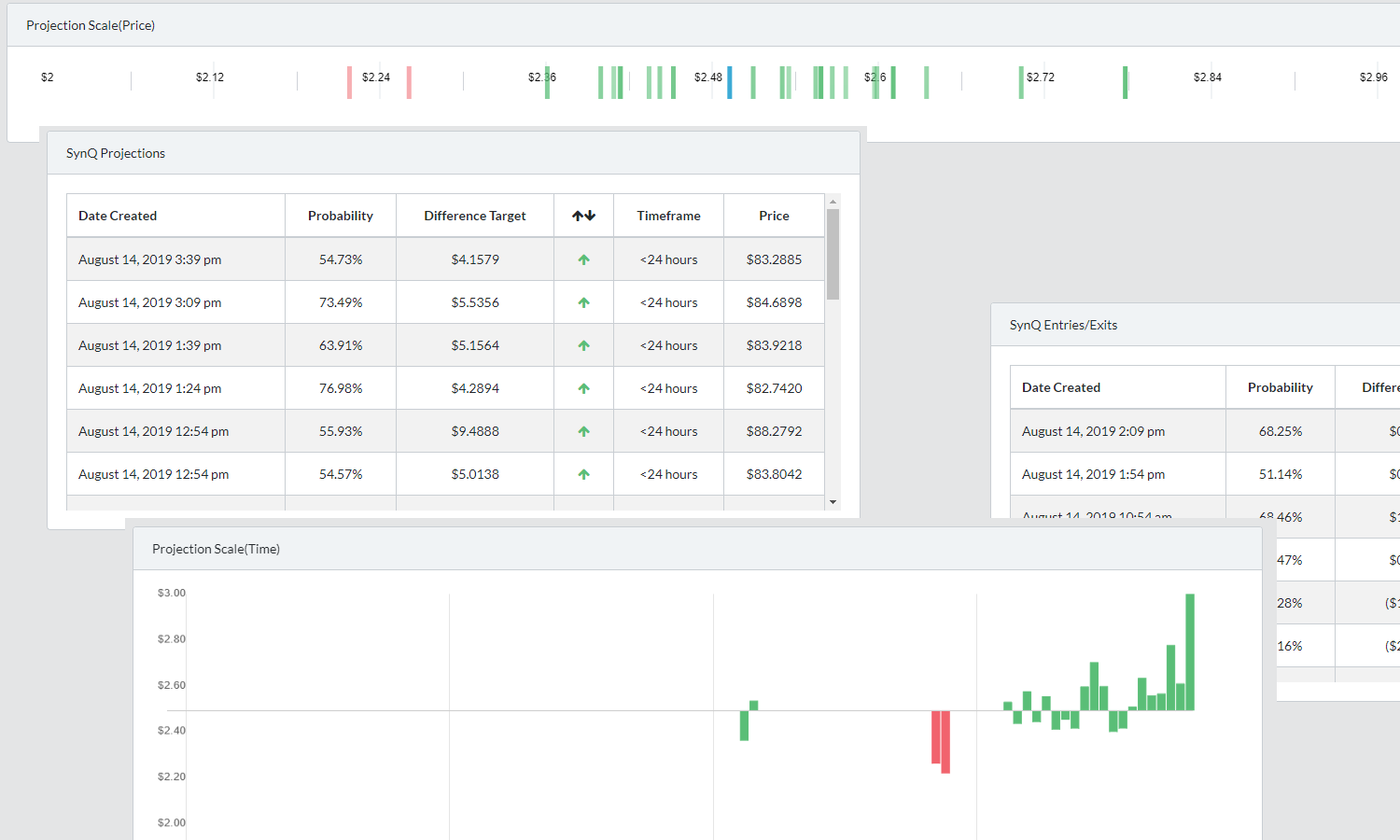Click the 55.93% probability value

click(x=341, y=431)
